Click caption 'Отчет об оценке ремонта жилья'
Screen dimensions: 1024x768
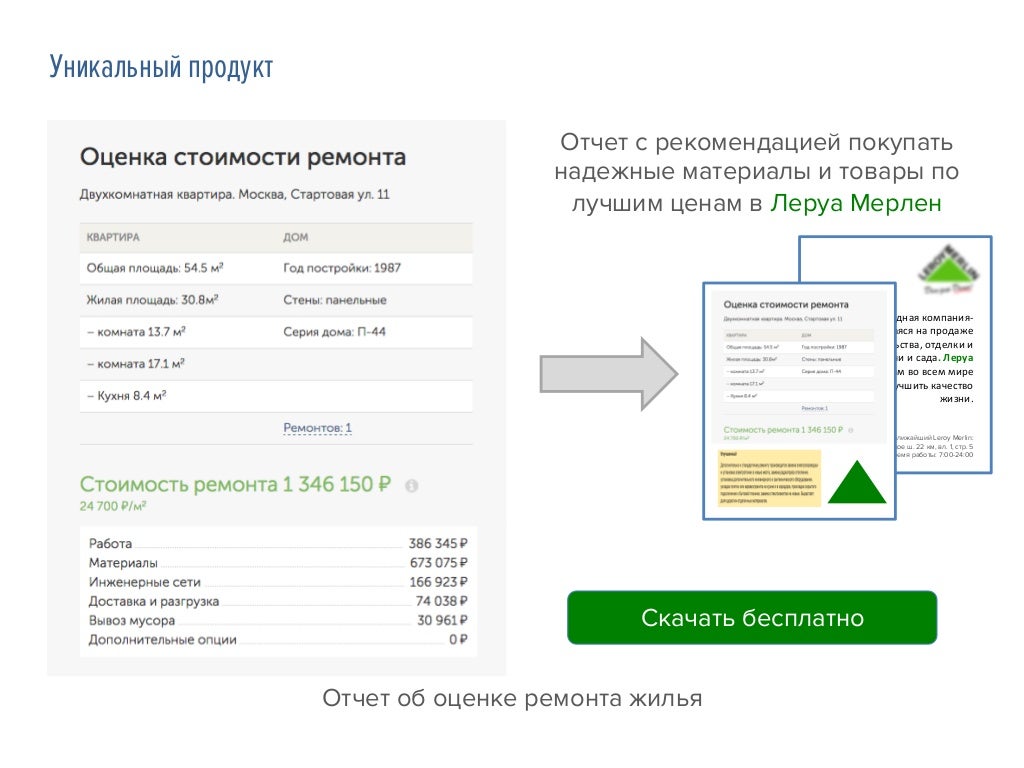pos(513,698)
